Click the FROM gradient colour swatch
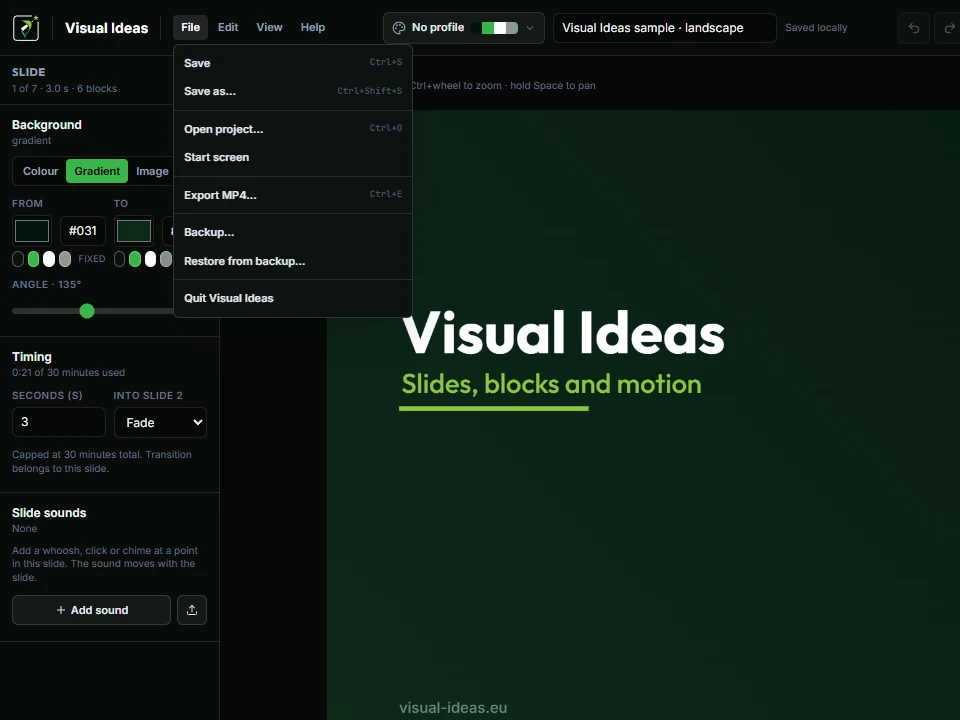960x720 pixels. [x=32, y=231]
